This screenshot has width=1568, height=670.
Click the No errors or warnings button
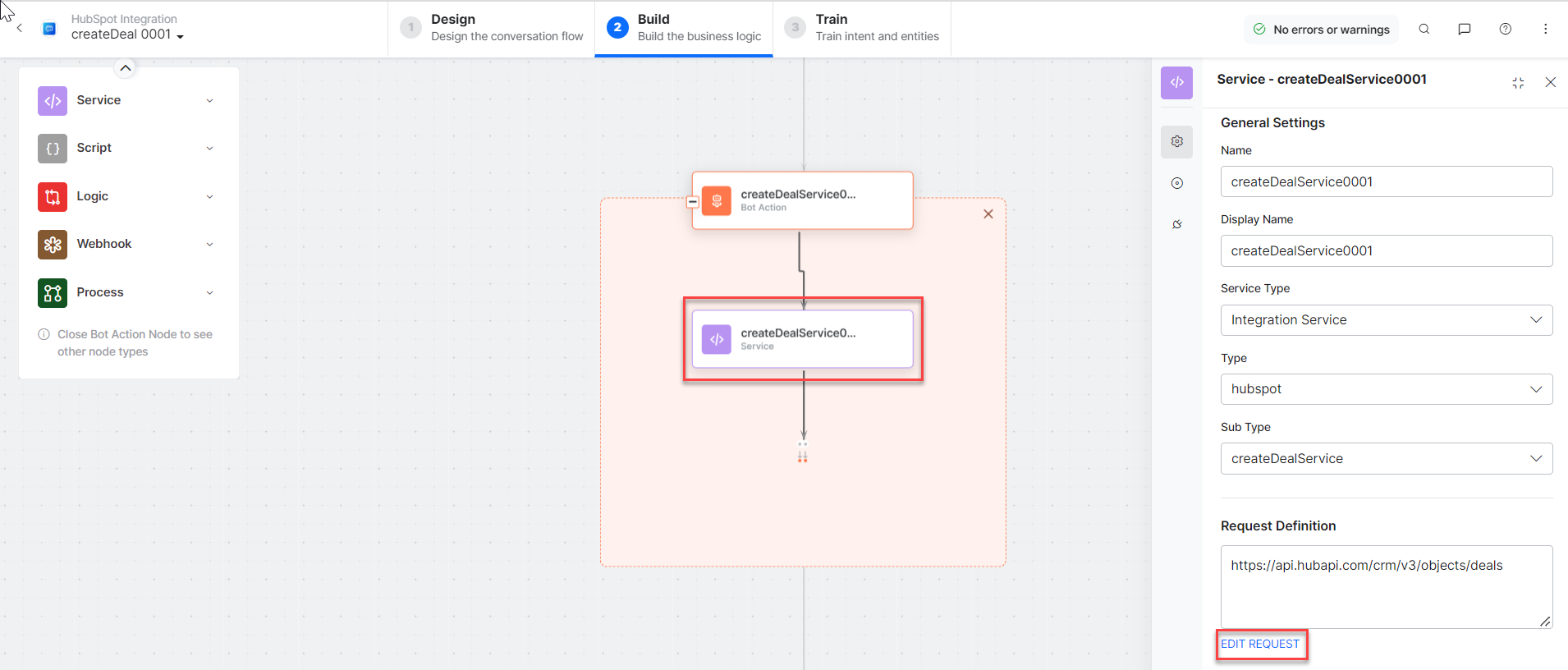1321,30
